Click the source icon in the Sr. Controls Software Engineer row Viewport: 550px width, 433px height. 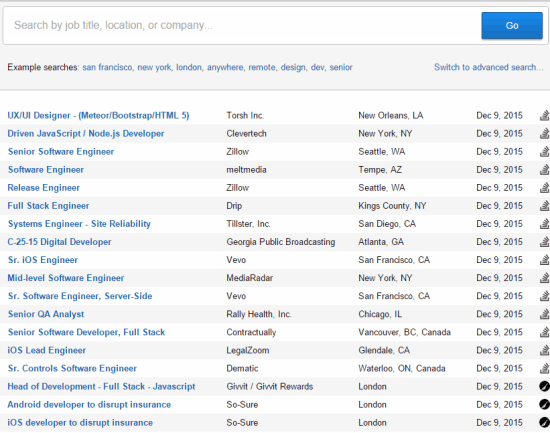545,368
